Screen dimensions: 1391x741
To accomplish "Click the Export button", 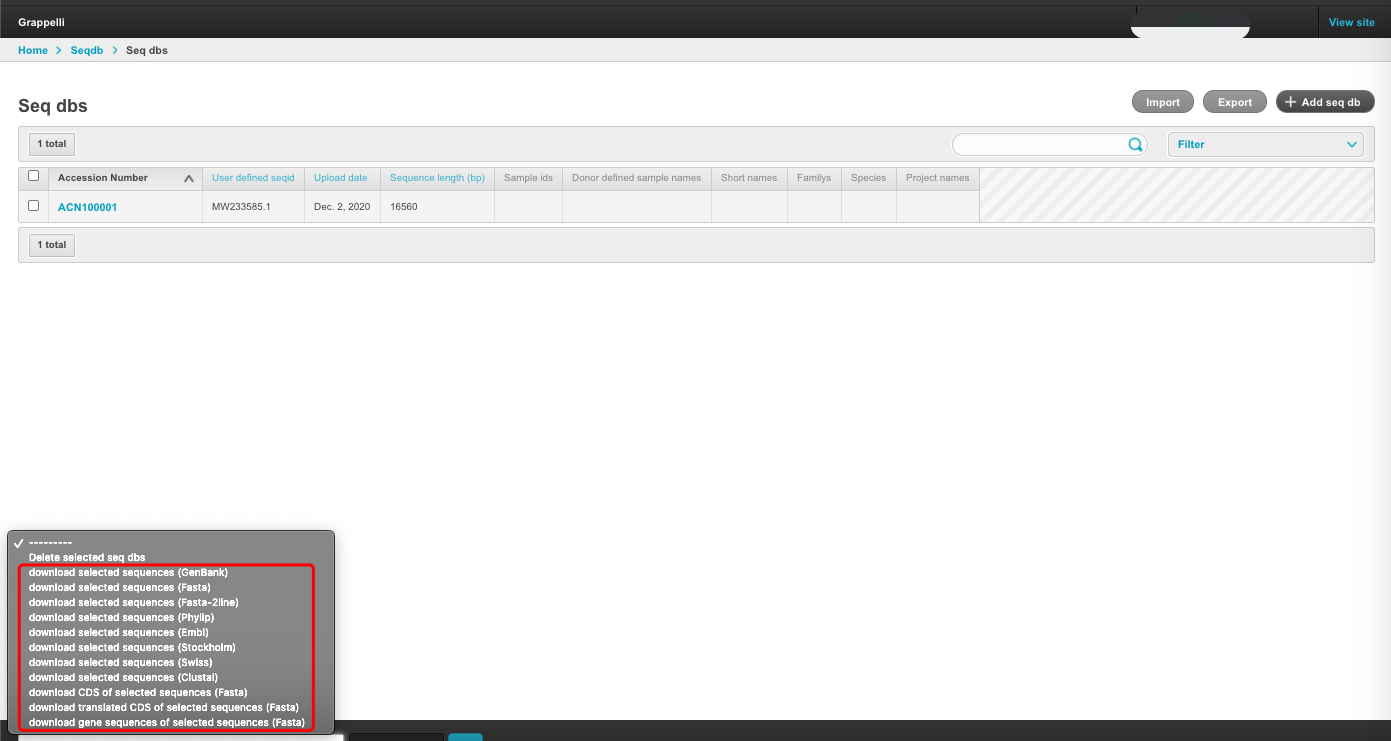I will (x=1235, y=102).
